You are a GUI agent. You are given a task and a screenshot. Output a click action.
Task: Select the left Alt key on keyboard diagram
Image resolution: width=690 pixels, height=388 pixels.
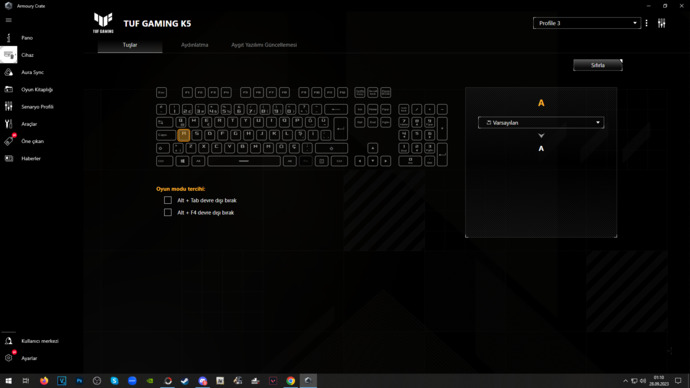coord(198,161)
